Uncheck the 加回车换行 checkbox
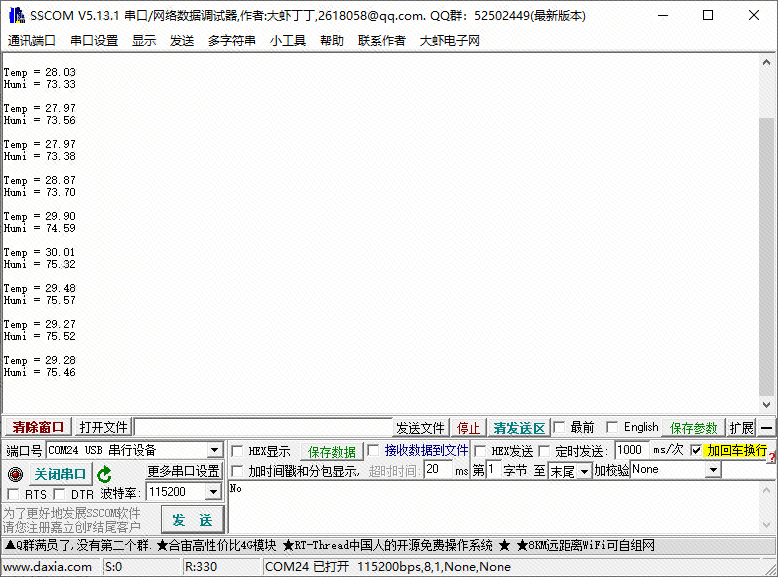The height and width of the screenshot is (577, 778). (696, 450)
